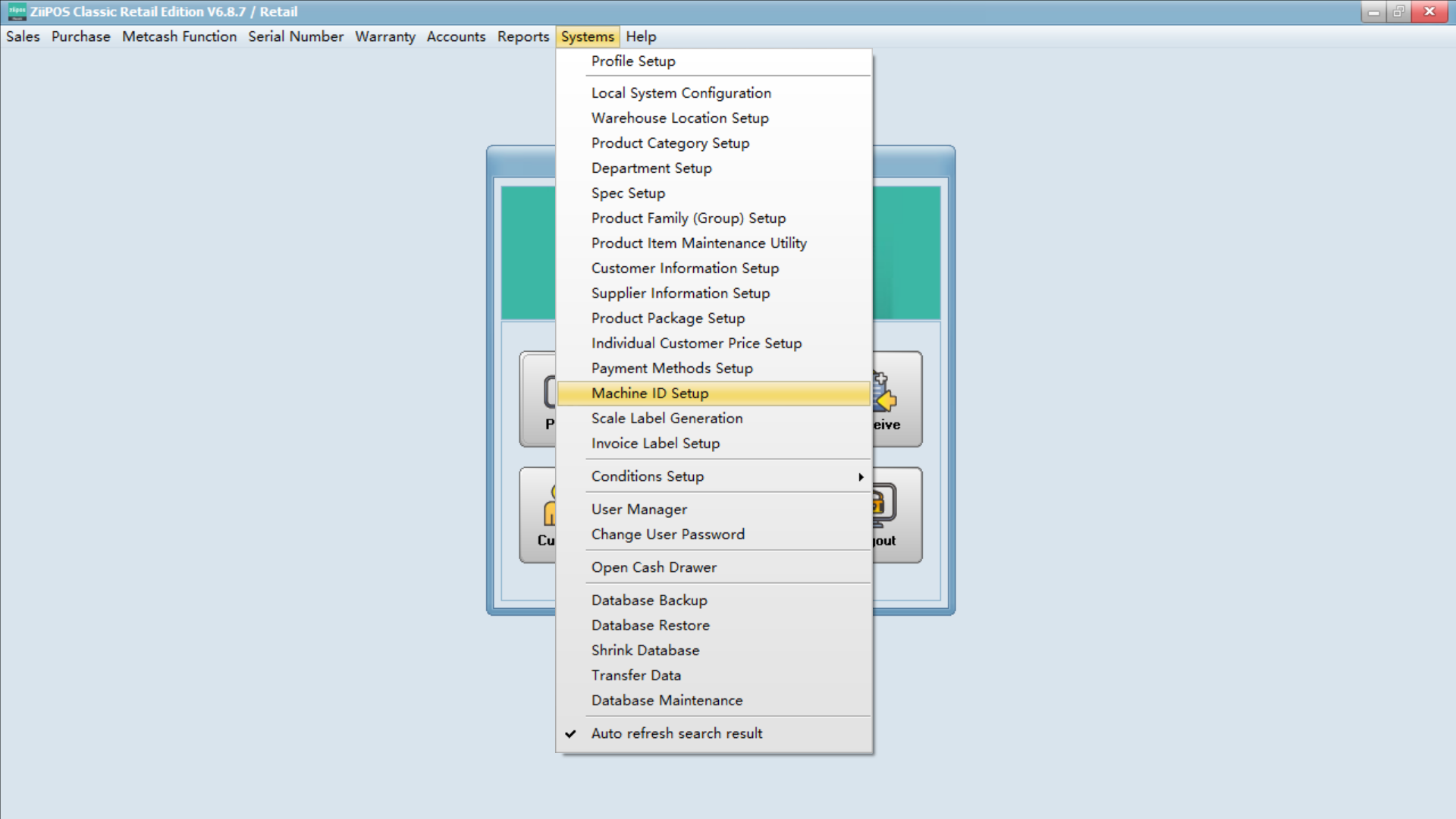Viewport: 1456px width, 819px height.
Task: Enable Auto refresh search result
Action: [x=676, y=733]
